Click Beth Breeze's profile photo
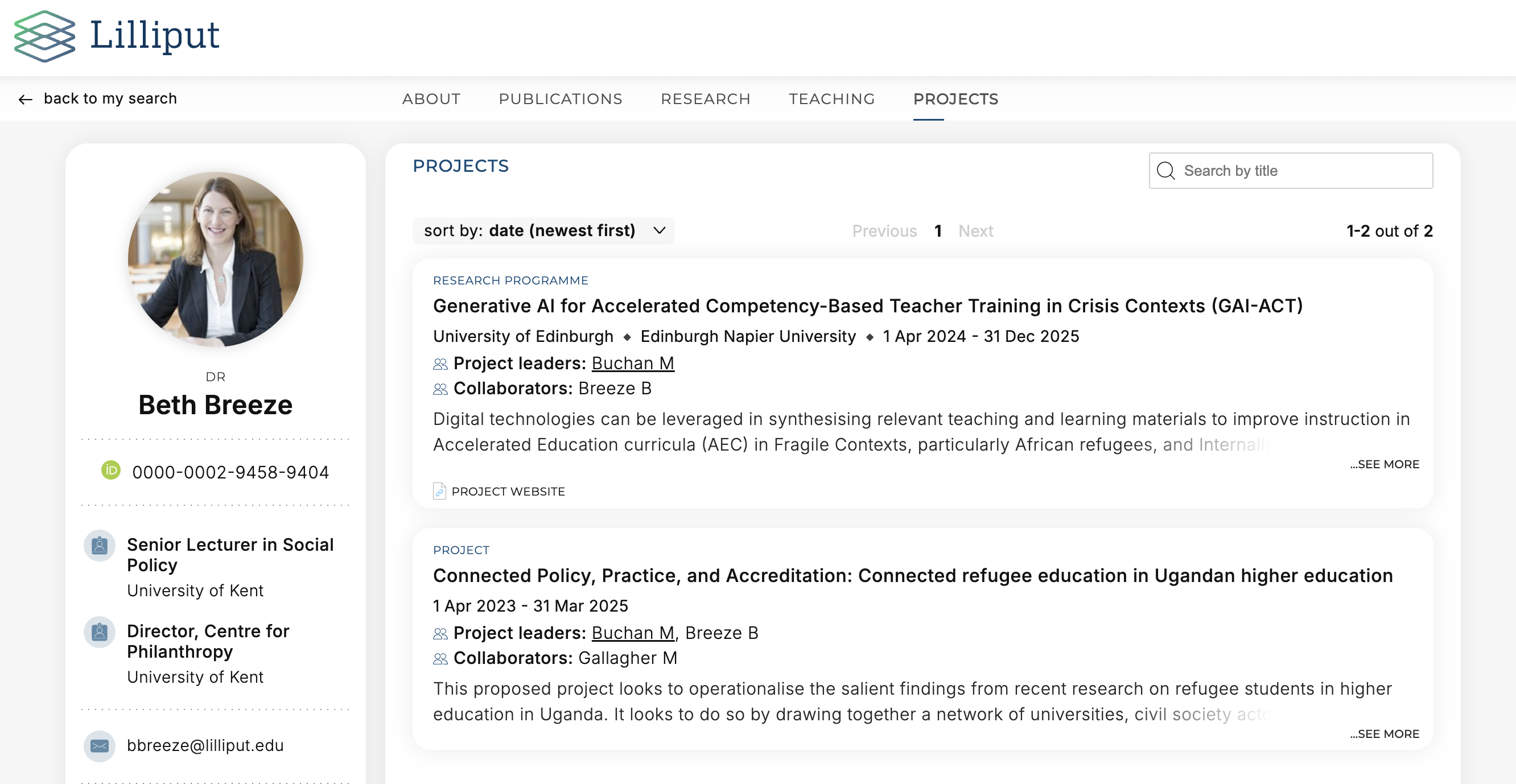Screen dimensions: 1516x784 pos(216,259)
